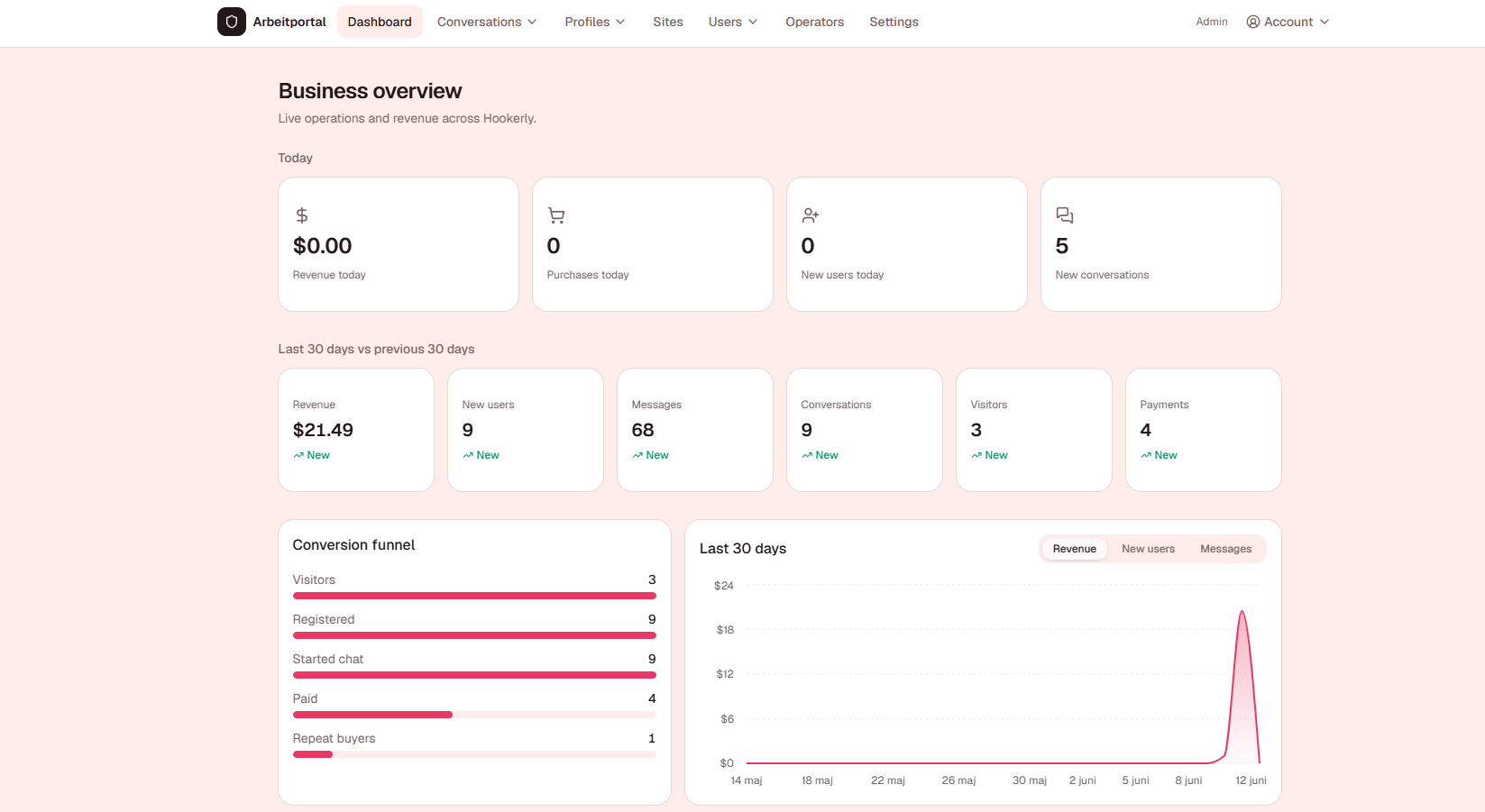Click the Arbeitportal brand name link
The width and height of the screenshot is (1485, 812).
point(289,22)
